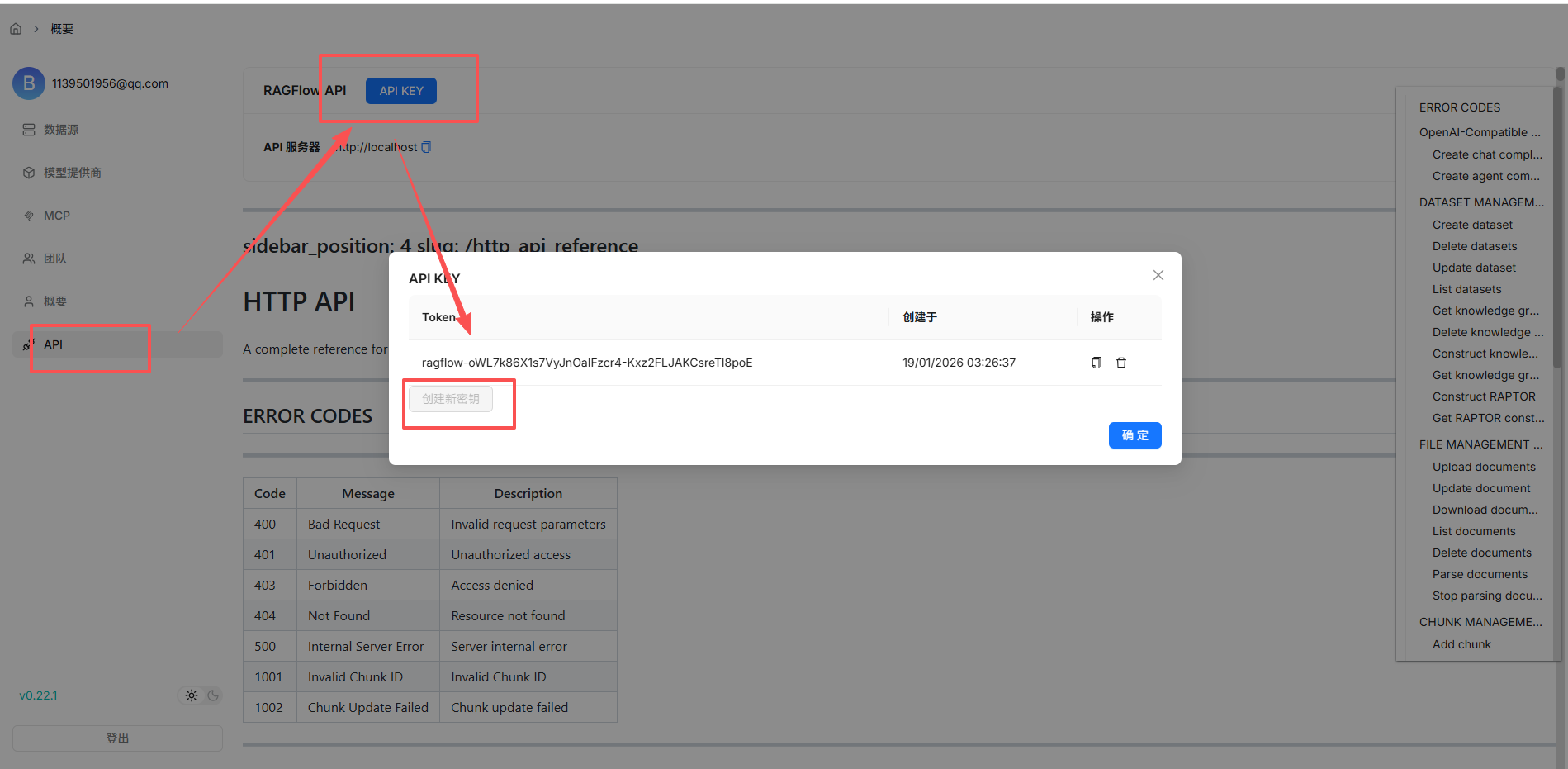Image resolution: width=1568 pixels, height=769 pixels.
Task: Click the Internal Server Error cell
Action: click(x=368, y=646)
